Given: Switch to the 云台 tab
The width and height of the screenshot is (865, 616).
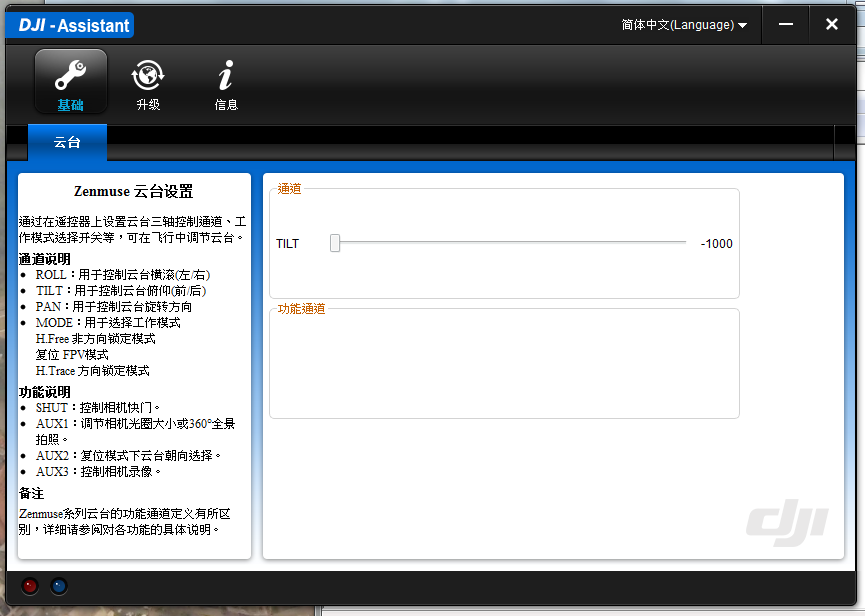Looking at the screenshot, I should 67,142.
